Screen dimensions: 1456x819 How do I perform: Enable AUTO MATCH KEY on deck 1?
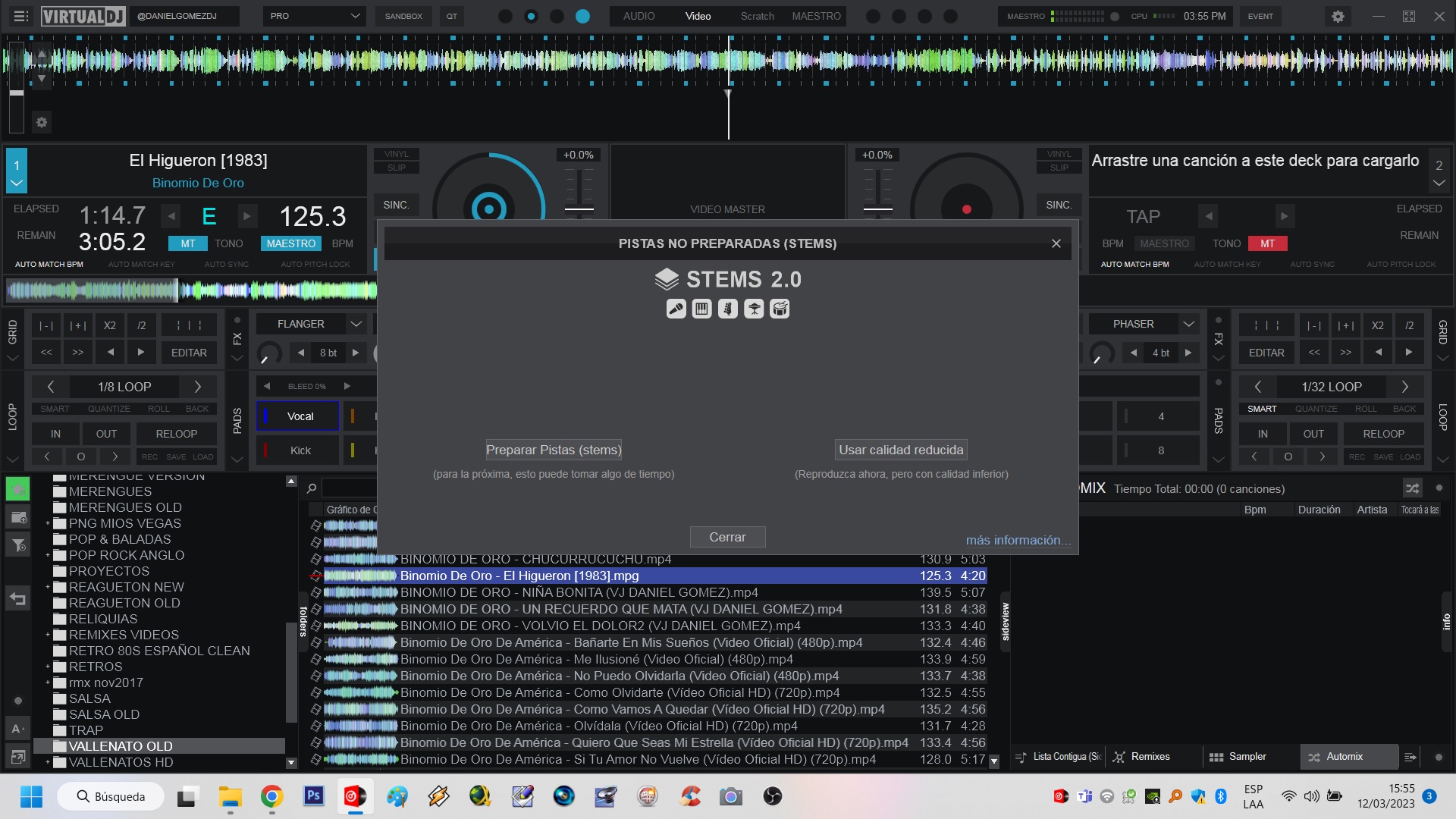(x=141, y=265)
